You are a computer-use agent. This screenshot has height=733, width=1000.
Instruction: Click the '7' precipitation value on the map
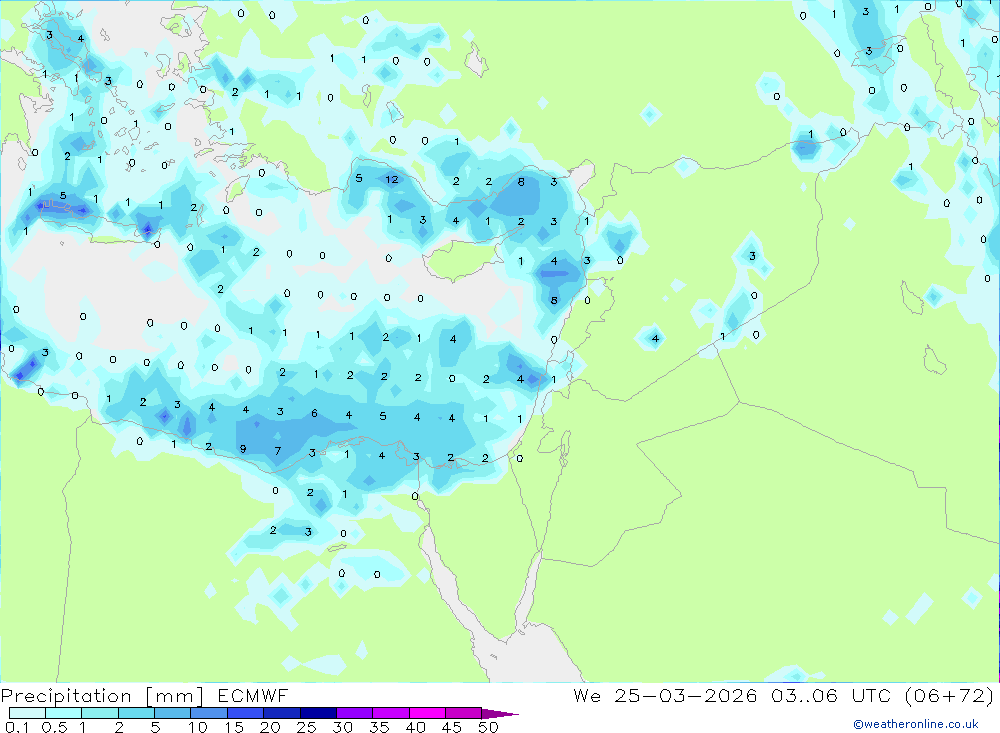277,451
